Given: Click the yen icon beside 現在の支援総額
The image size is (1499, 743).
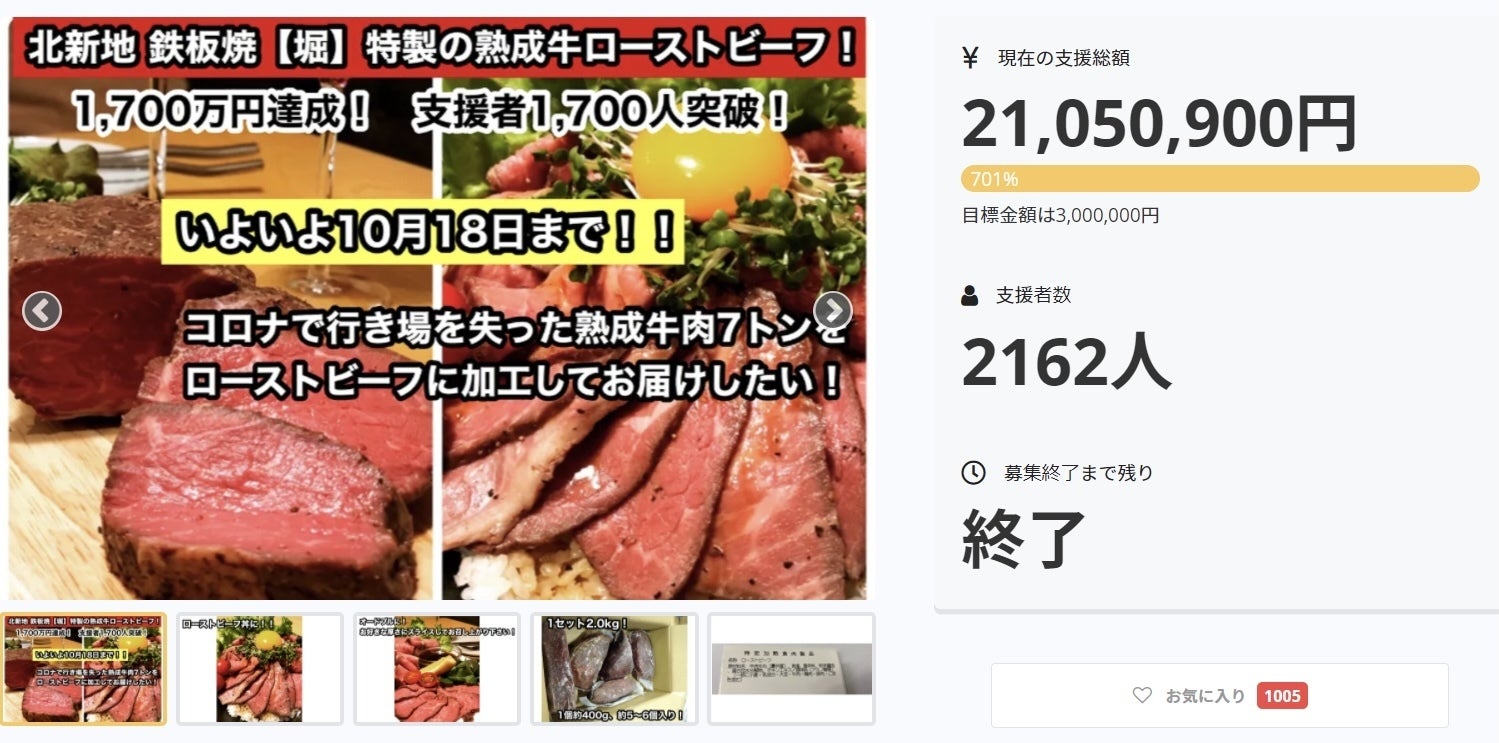Looking at the screenshot, I should [970, 57].
